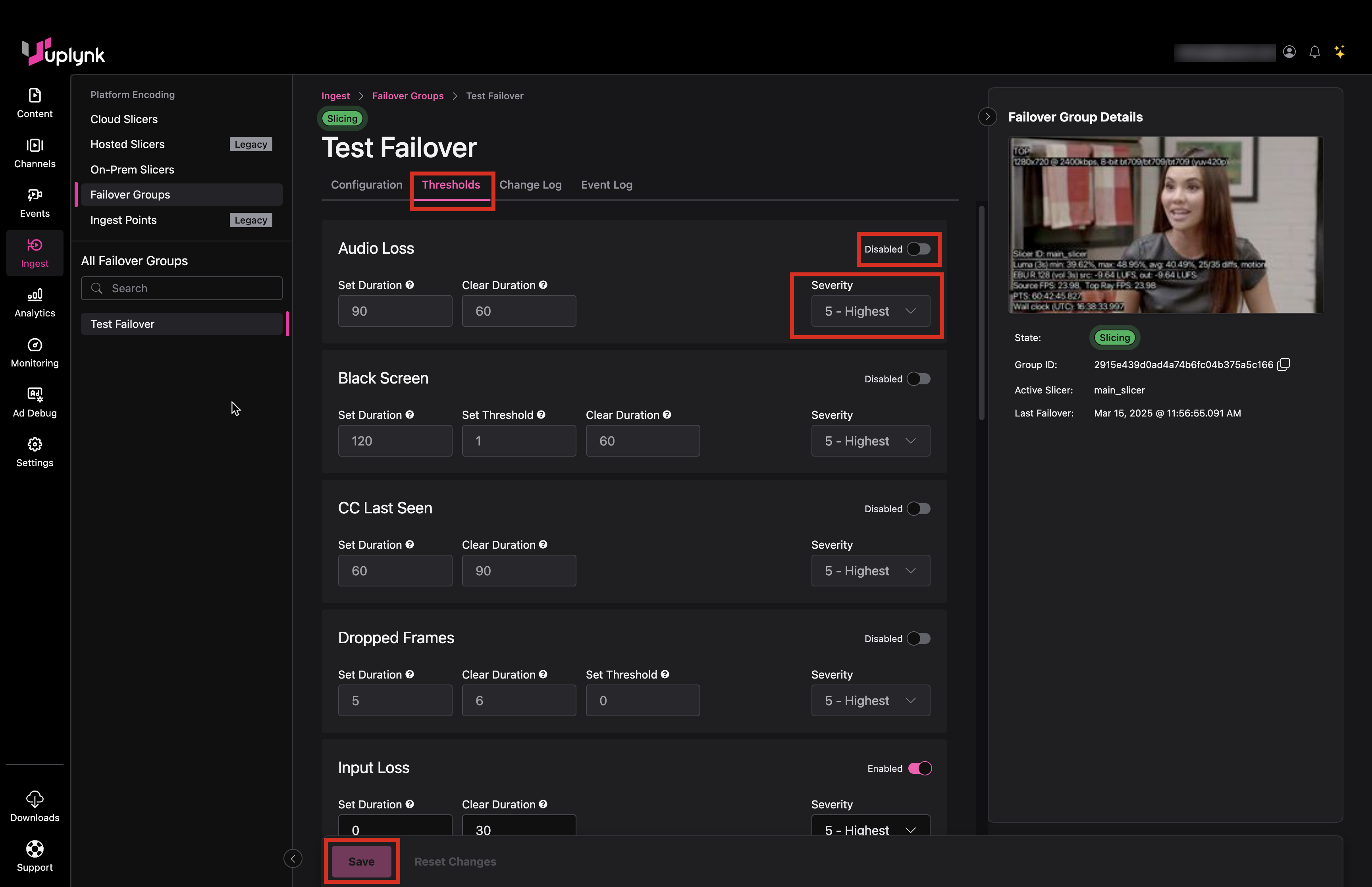Click Set Duration help icon under Audio Loss
The image size is (1372, 887).
pyautogui.click(x=409, y=285)
